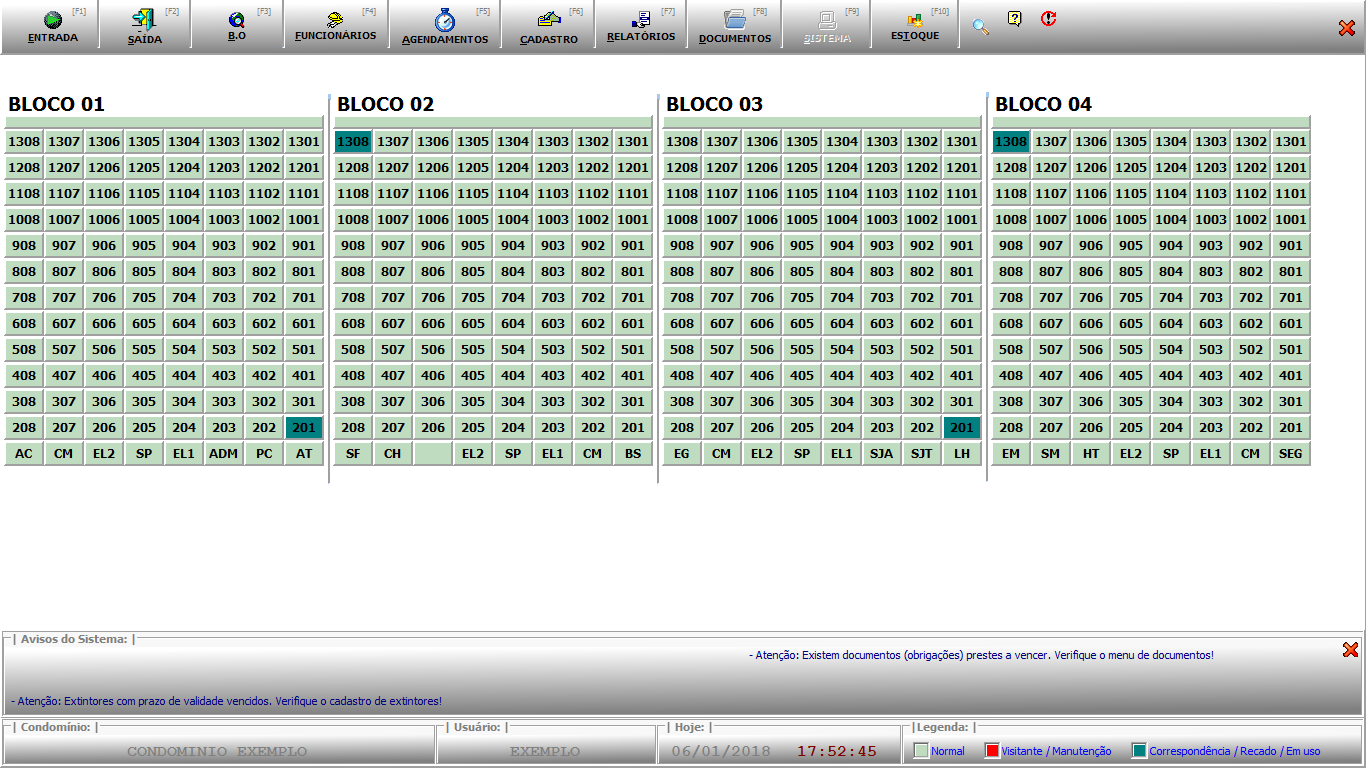Viewport: 1366px width, 769px height.
Task: Click the documents expiring warning message
Action: point(984,656)
